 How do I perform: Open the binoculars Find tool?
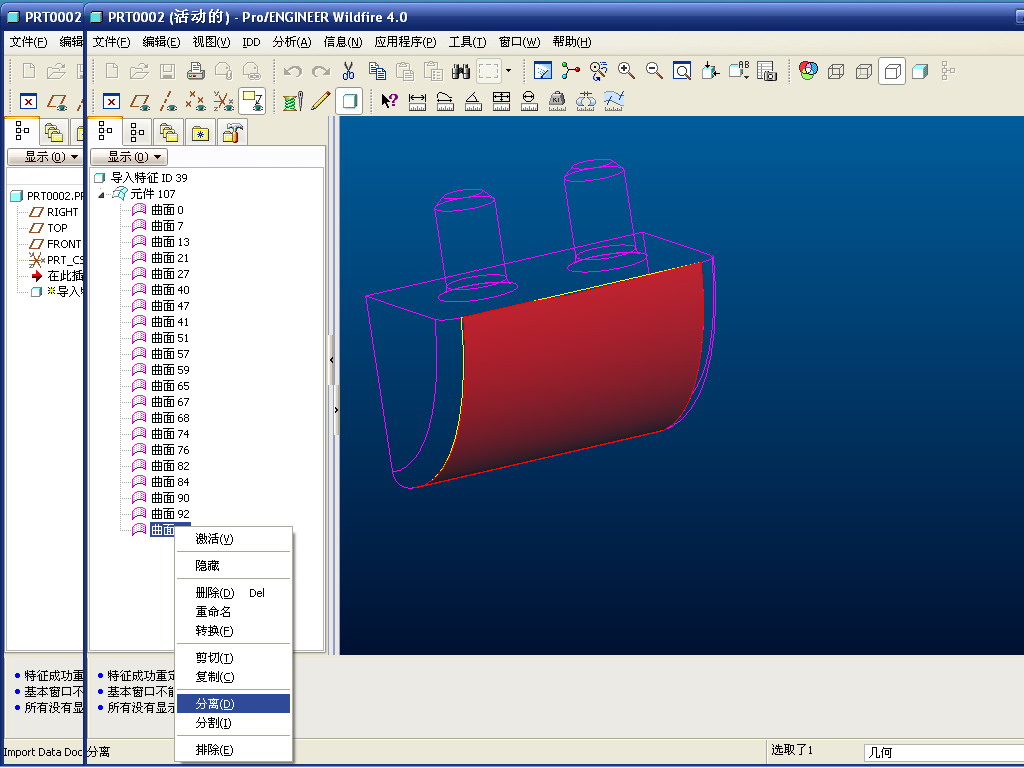461,71
